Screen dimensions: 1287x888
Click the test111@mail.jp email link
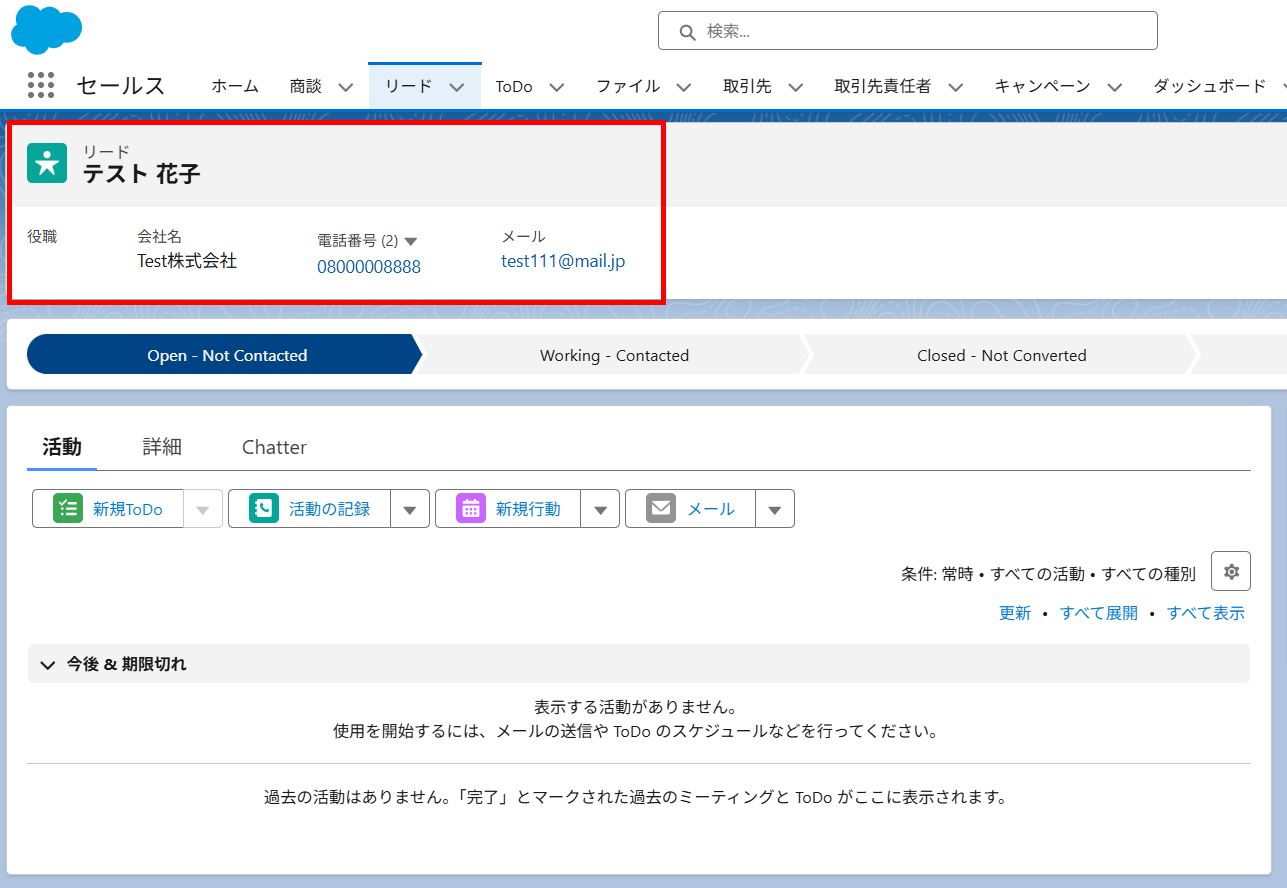(563, 262)
